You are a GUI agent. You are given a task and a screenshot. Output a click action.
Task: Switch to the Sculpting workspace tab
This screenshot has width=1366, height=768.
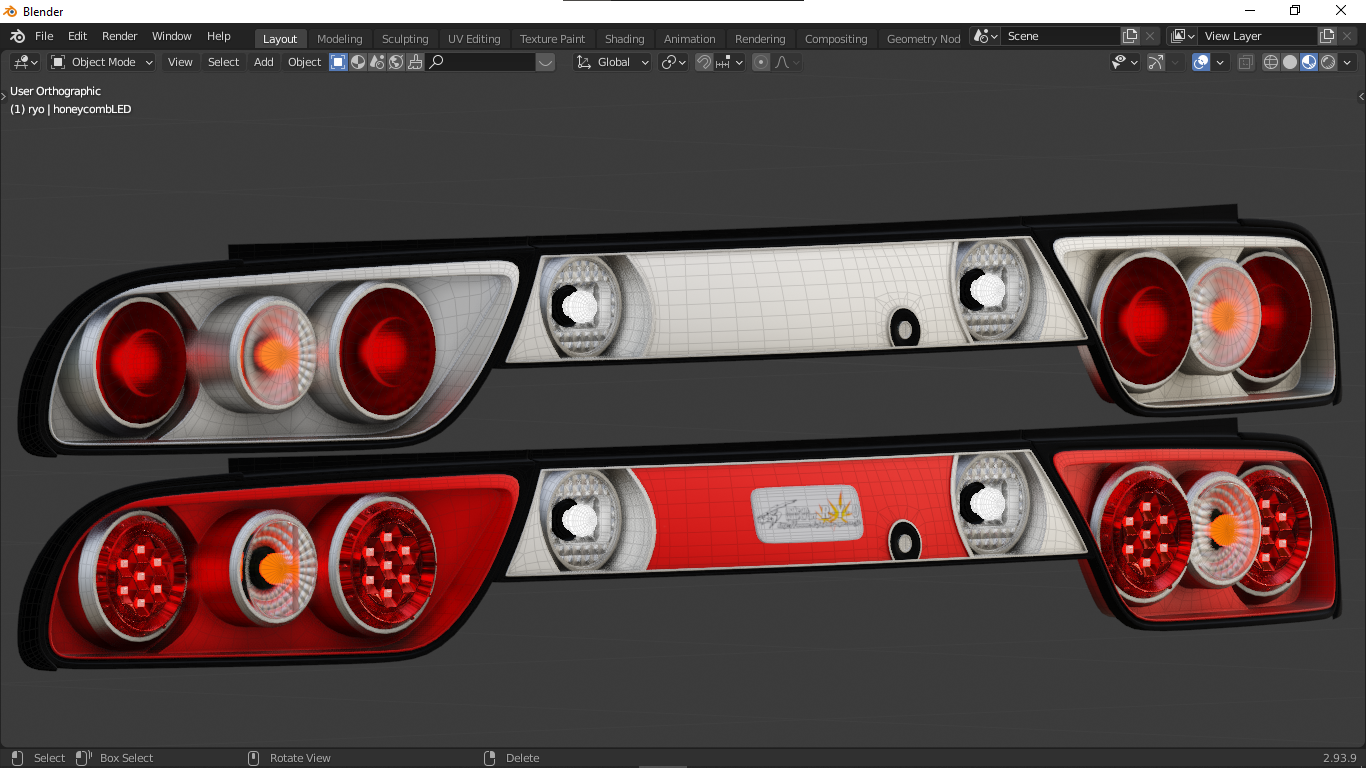click(405, 39)
